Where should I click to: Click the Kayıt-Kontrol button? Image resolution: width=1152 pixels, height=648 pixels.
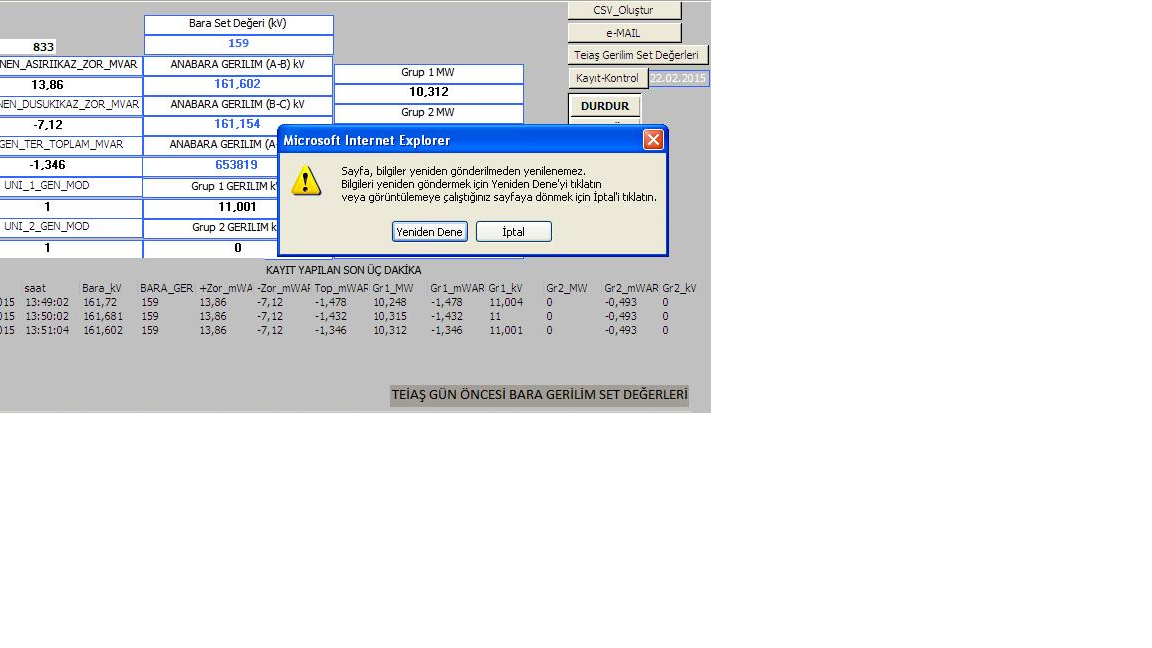pos(607,78)
